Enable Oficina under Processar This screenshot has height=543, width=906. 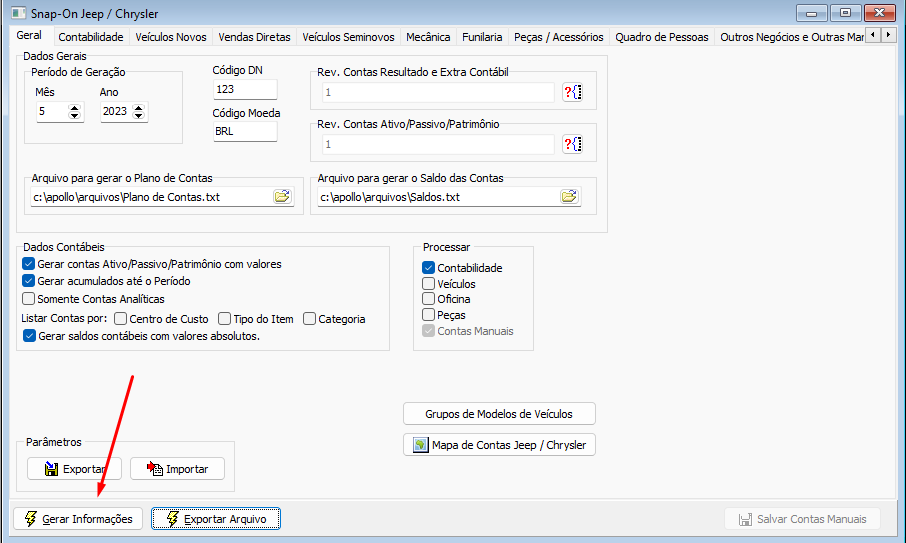click(428, 299)
